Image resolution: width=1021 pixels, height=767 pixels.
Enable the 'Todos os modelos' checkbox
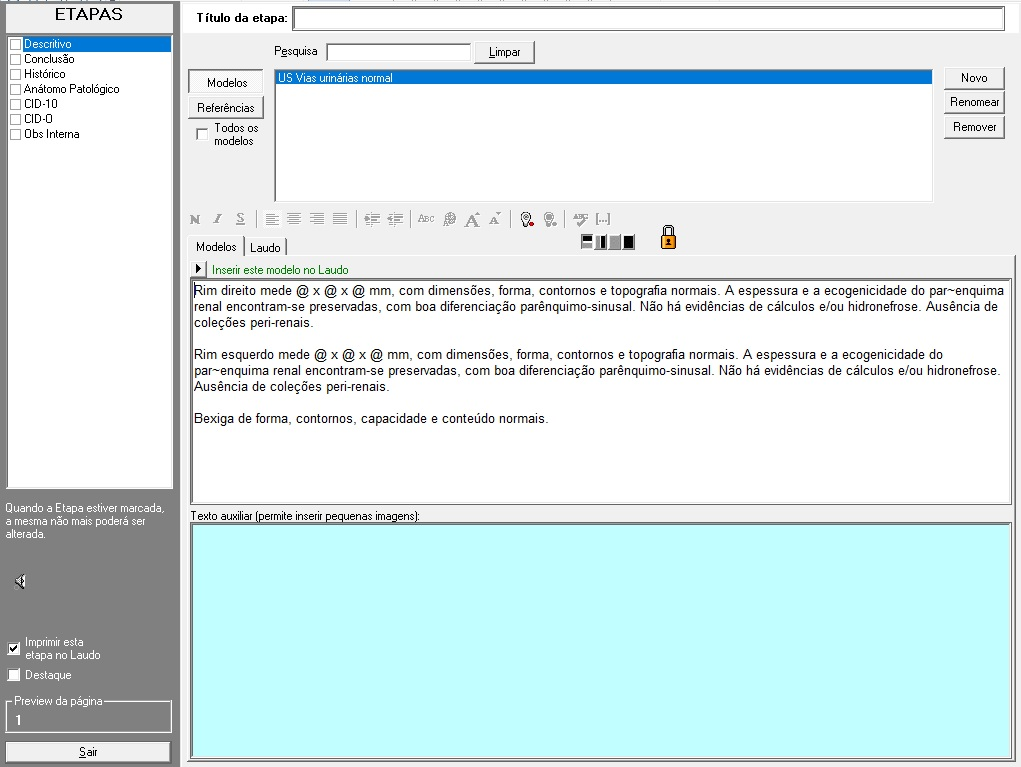click(x=203, y=134)
